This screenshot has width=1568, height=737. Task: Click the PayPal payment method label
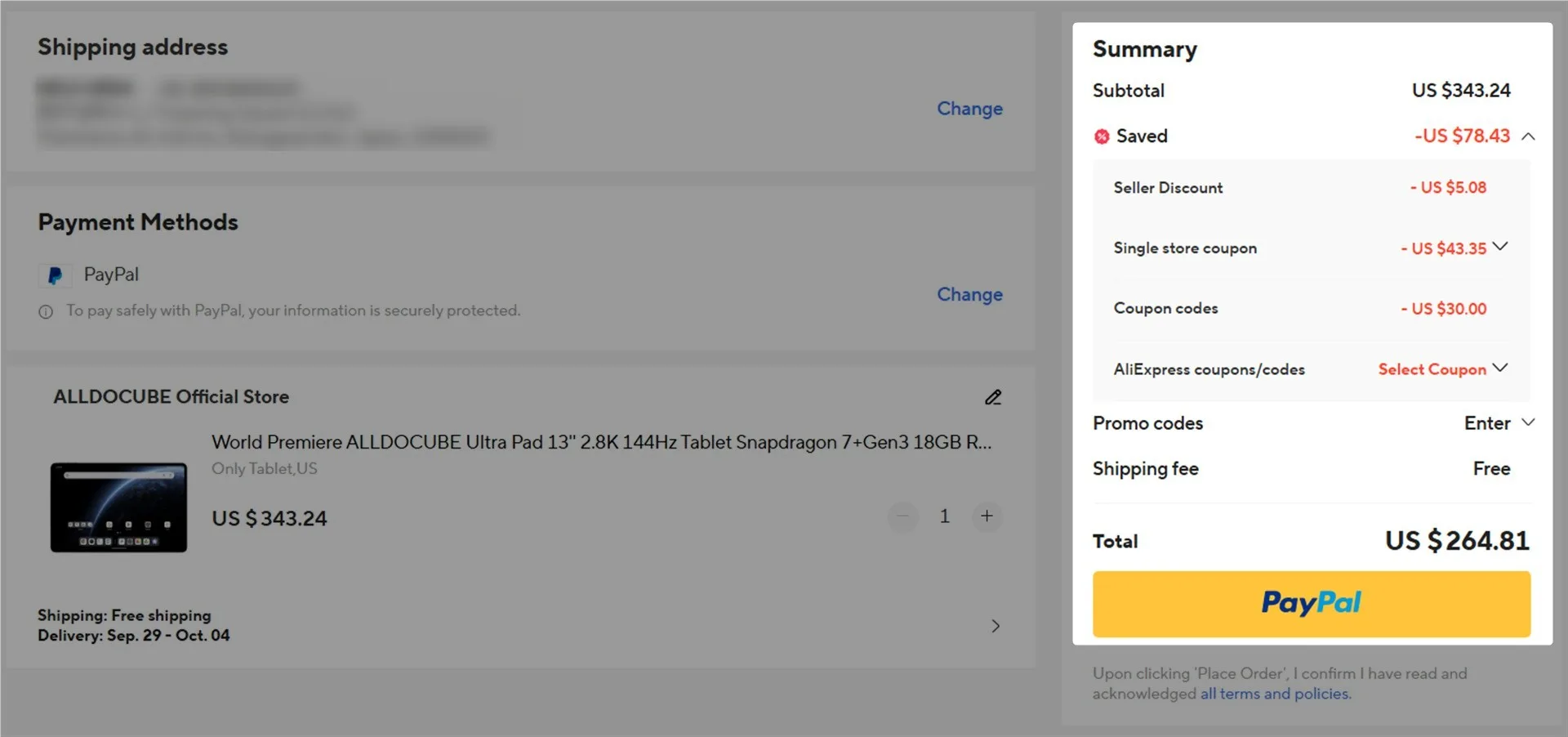coord(111,275)
